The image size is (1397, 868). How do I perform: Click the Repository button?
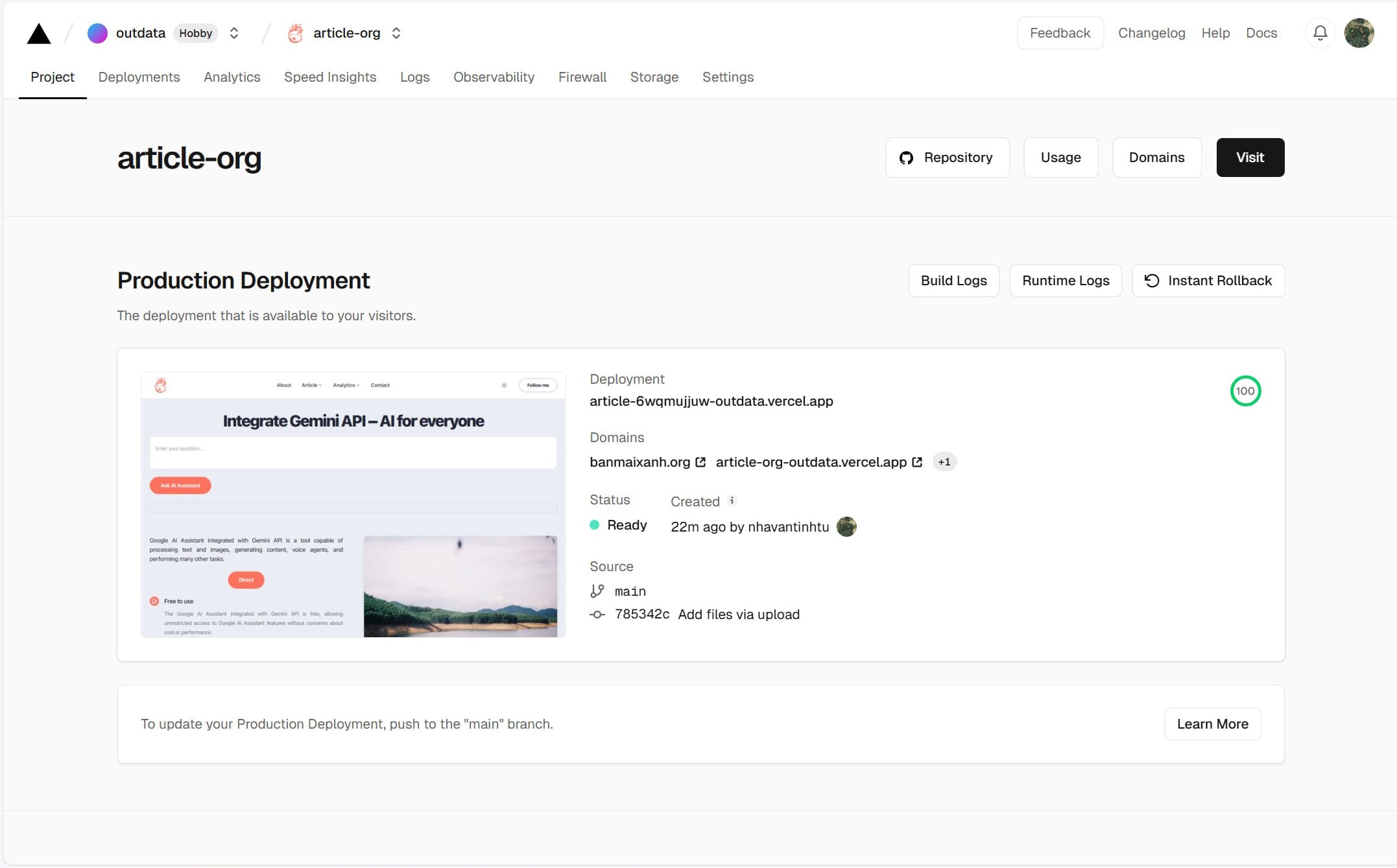point(948,158)
